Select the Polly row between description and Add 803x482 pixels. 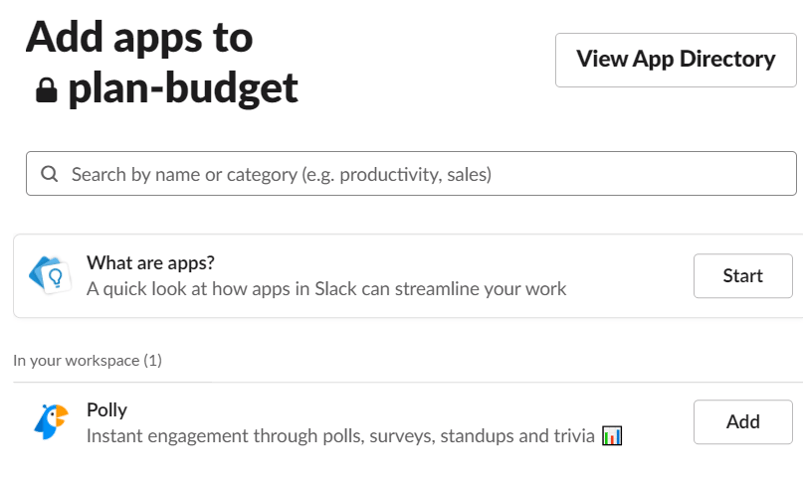click(x=658, y=422)
